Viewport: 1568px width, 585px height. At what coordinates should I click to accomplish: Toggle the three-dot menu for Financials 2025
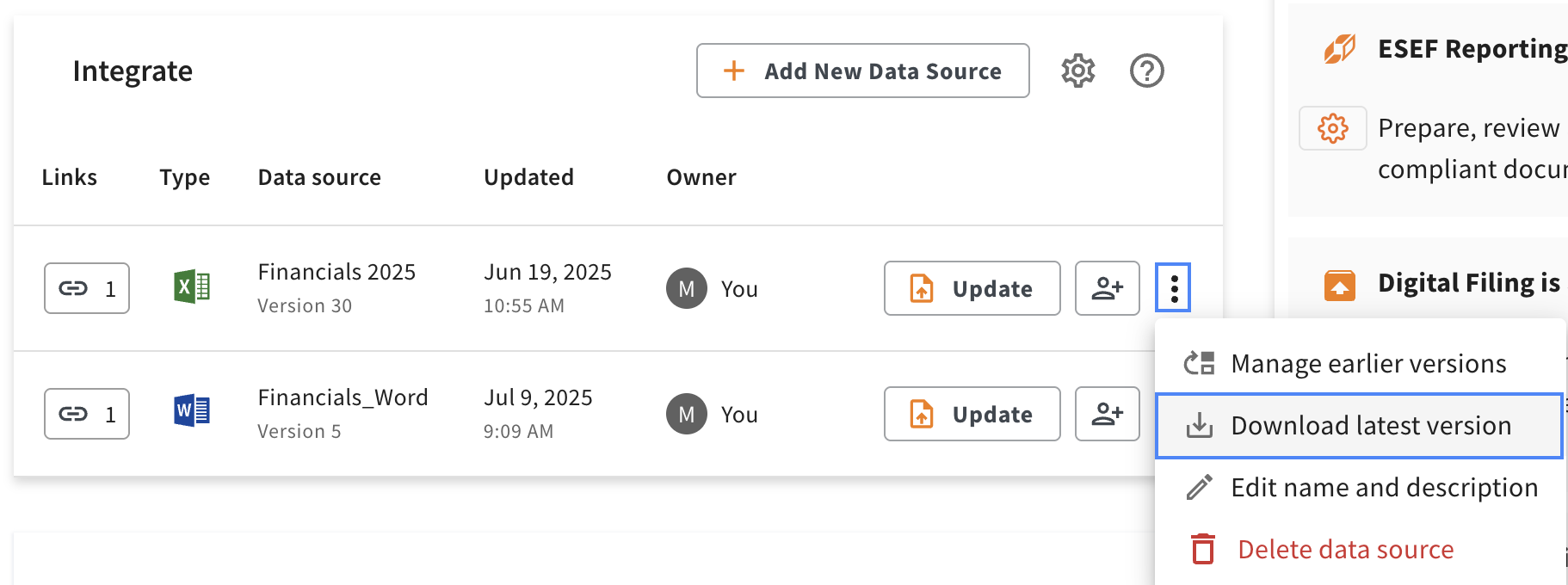[x=1173, y=287]
